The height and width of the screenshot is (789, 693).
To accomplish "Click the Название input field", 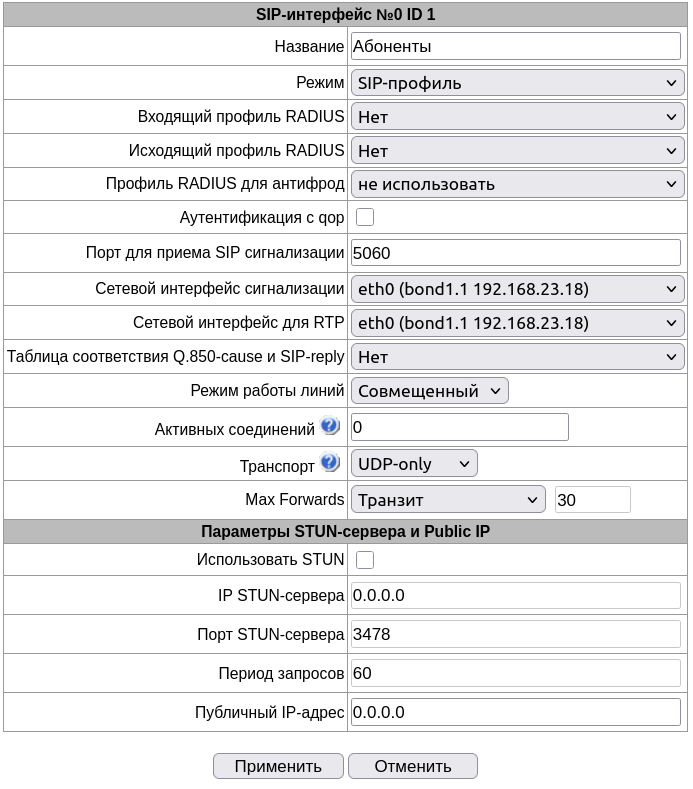I will pos(516,46).
